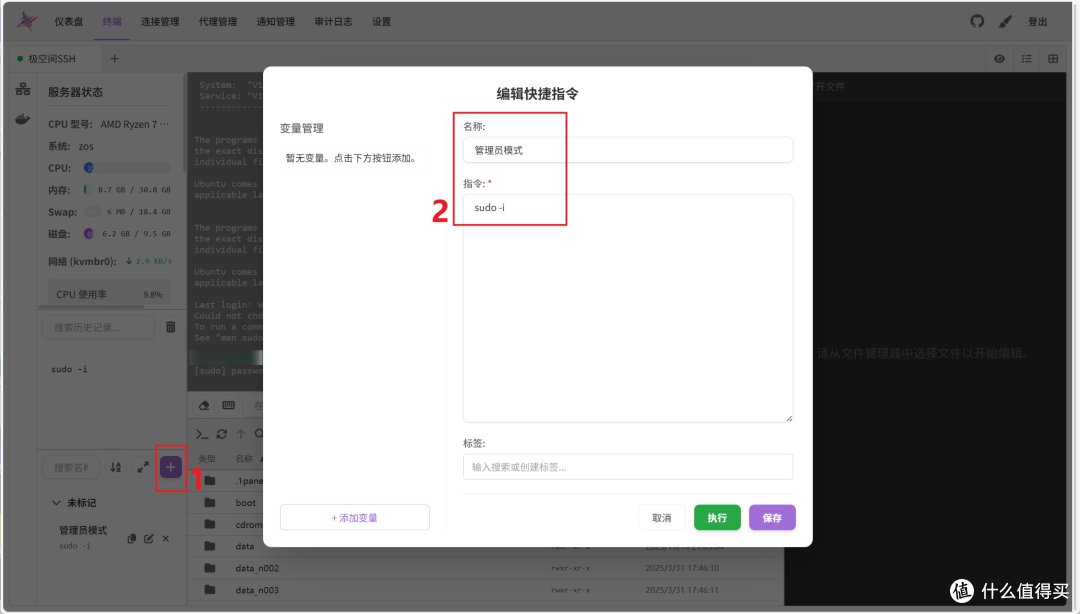Delete the 管理员模式 quick command

point(166,538)
